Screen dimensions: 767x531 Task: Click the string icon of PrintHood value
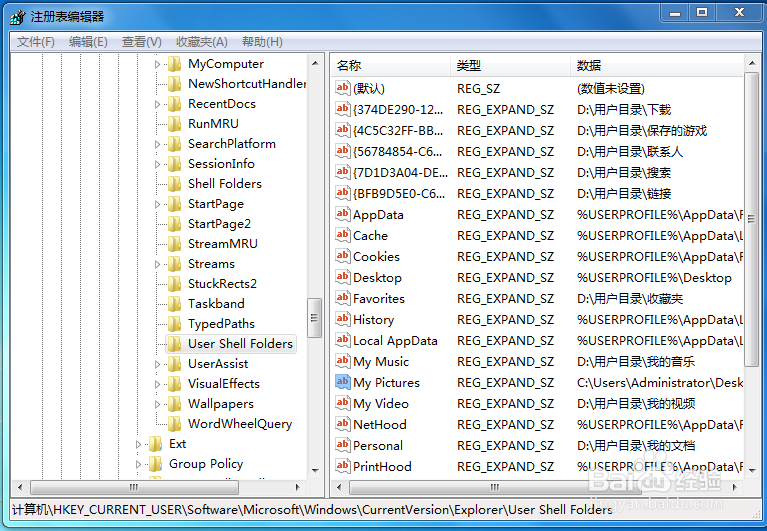[342, 466]
